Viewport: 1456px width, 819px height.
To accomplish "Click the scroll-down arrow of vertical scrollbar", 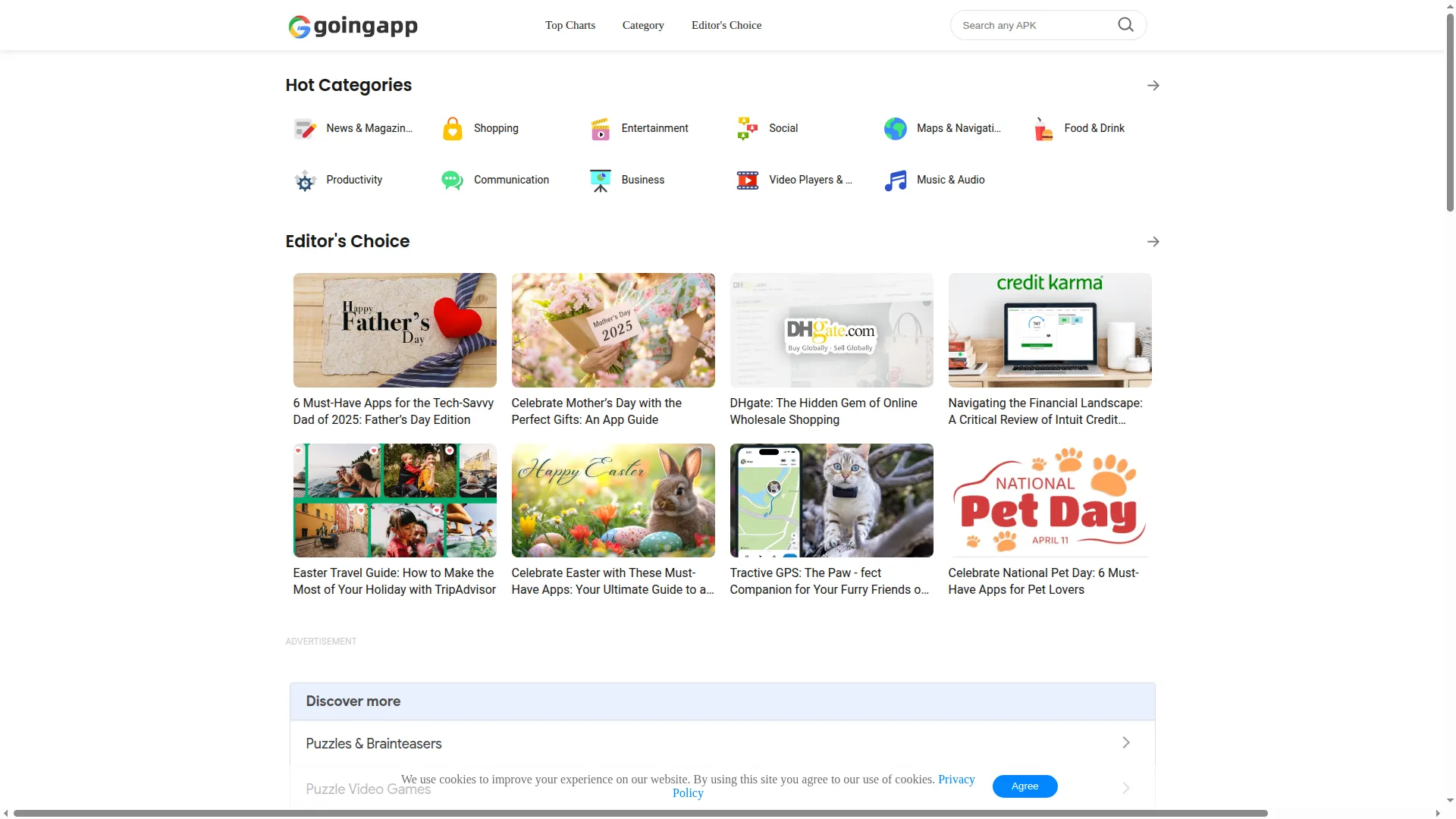I will tap(1450, 800).
